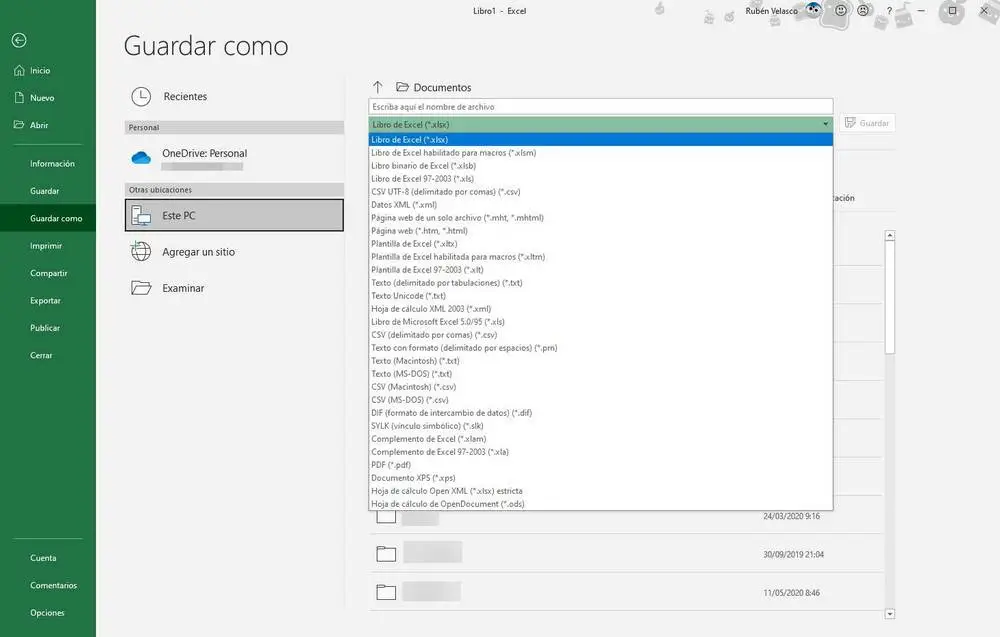Select Documento XPS (*.xps)

(x=601, y=478)
